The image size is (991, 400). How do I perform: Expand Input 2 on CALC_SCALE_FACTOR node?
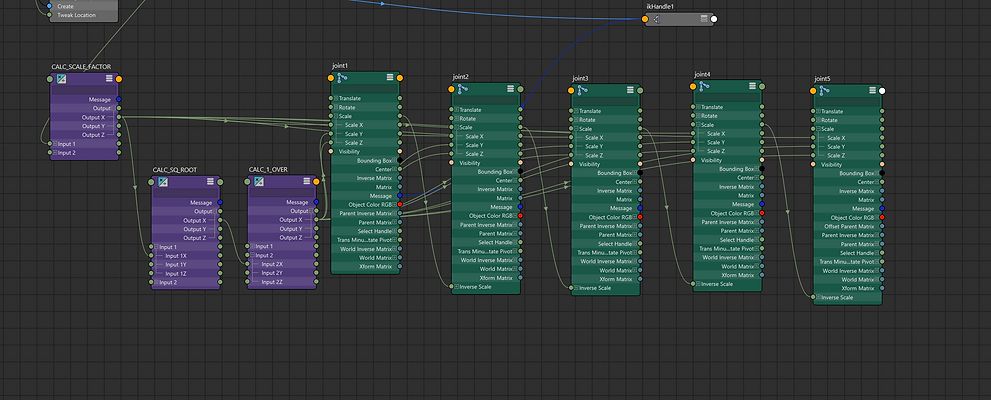click(56, 153)
